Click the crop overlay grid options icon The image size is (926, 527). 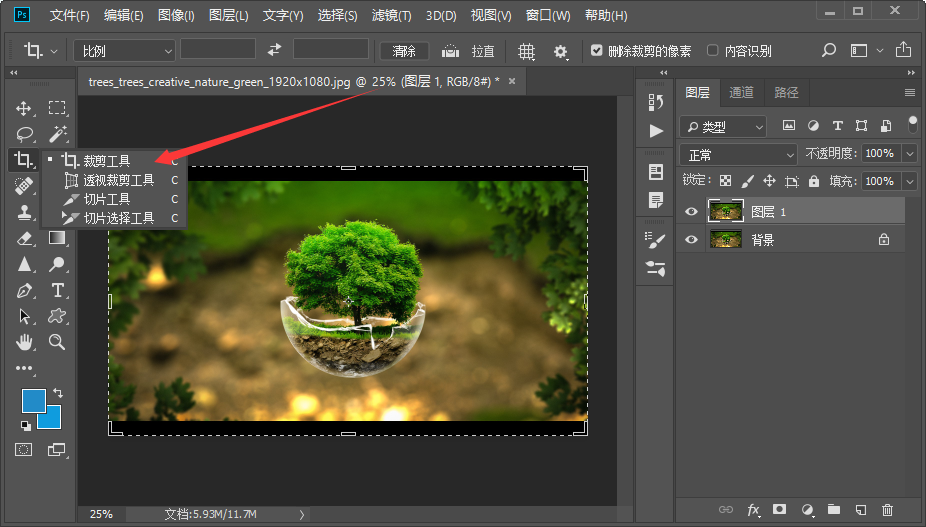point(526,51)
